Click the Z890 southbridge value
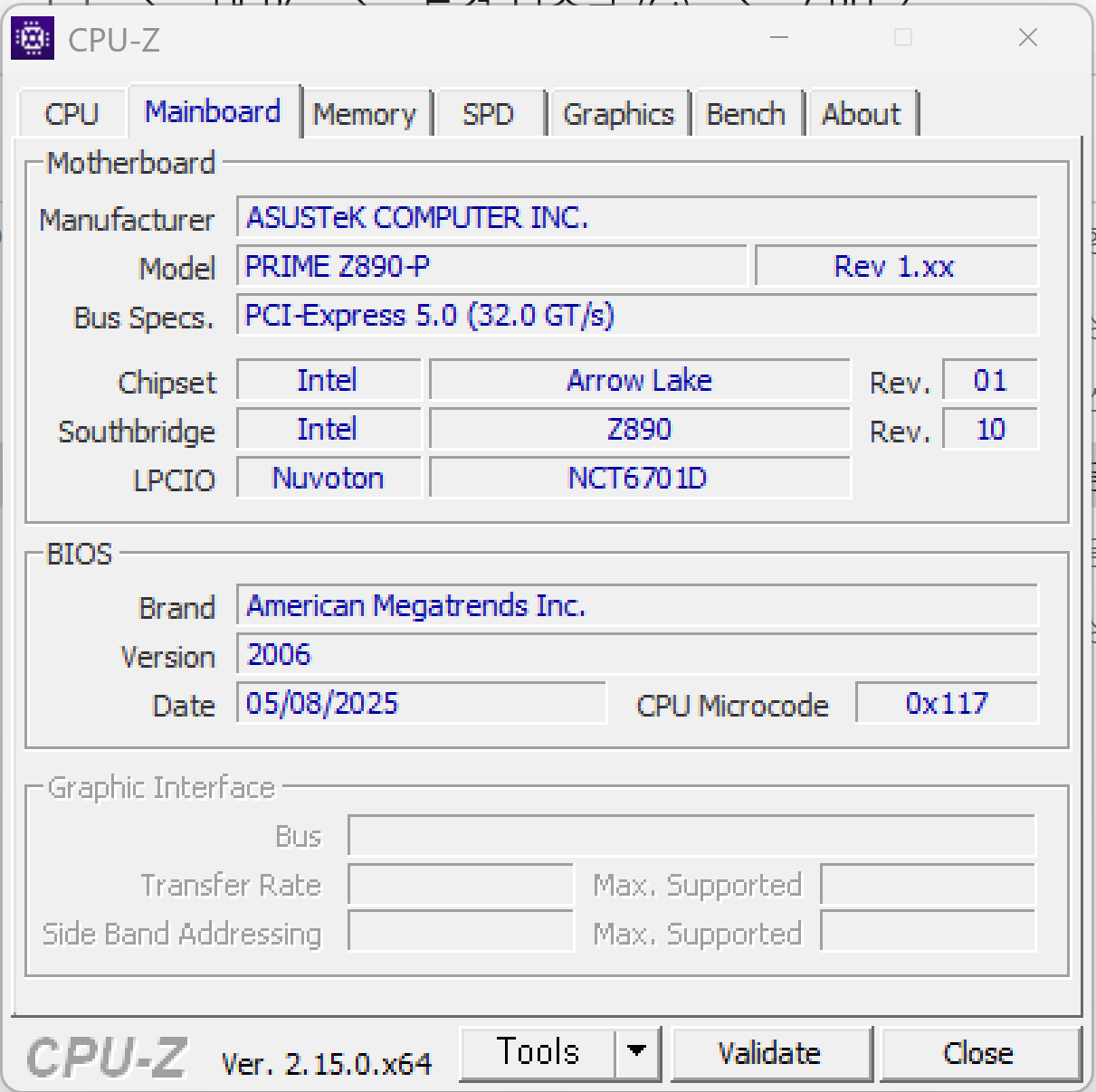The image size is (1096, 1092). [640, 429]
